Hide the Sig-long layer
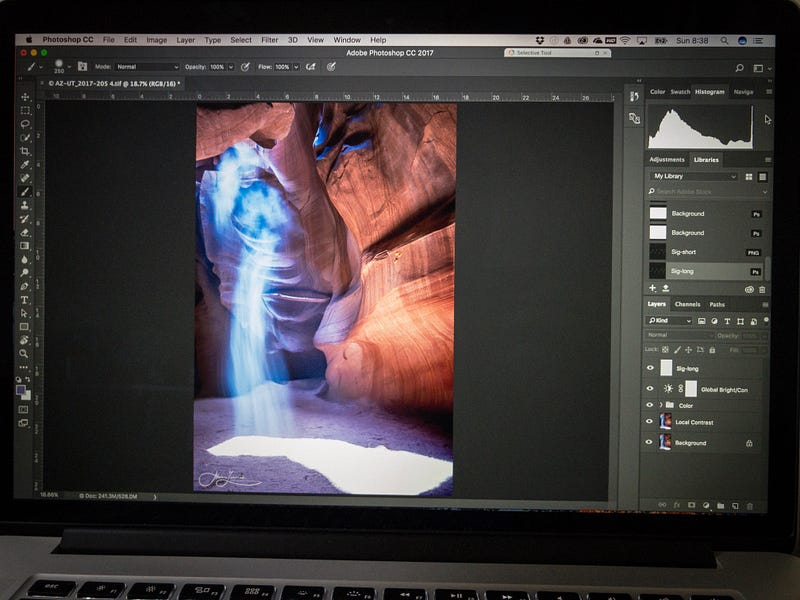The width and height of the screenshot is (800, 600). point(650,368)
